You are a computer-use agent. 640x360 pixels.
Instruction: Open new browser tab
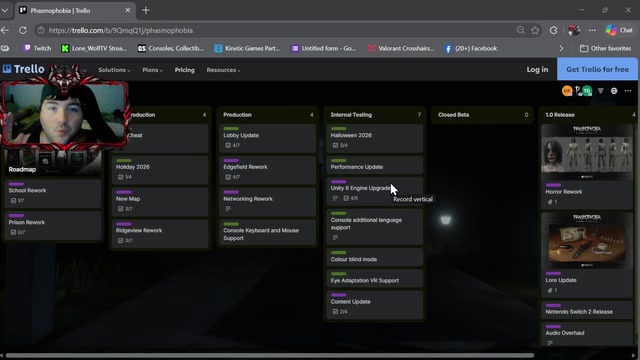(146, 10)
